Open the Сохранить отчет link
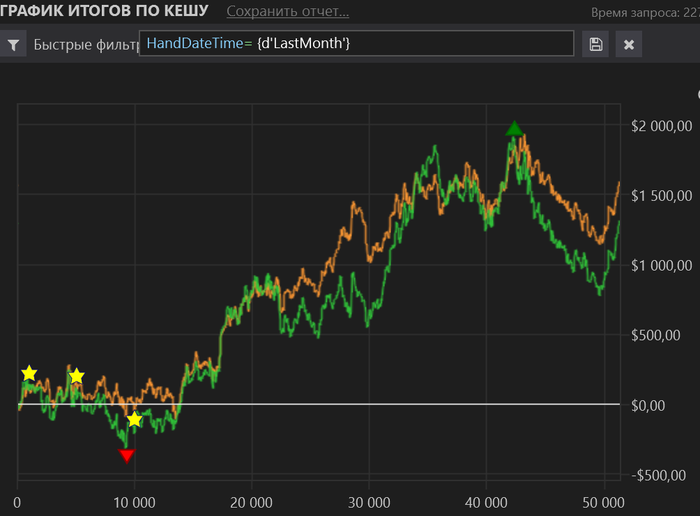This screenshot has height=516, width=700. tap(288, 11)
